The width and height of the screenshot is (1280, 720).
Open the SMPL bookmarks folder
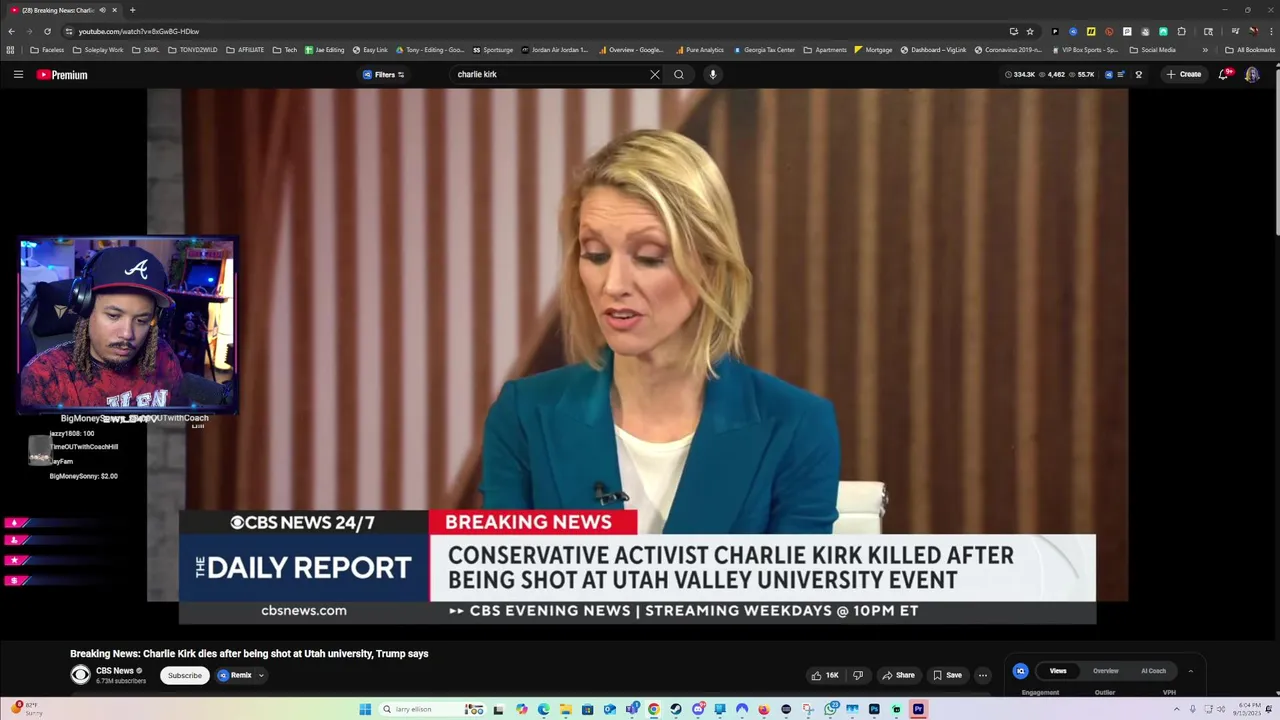click(146, 50)
